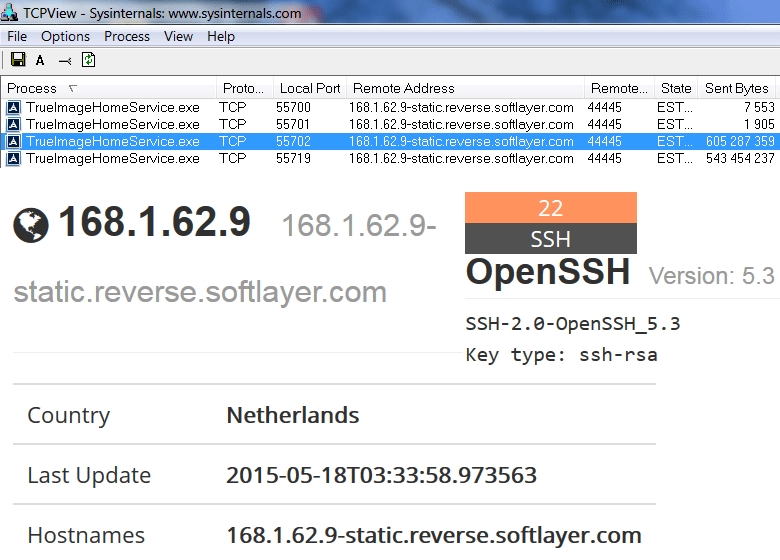Toggle address resolution with the A icon
The width and height of the screenshot is (780, 560).
(x=40, y=60)
